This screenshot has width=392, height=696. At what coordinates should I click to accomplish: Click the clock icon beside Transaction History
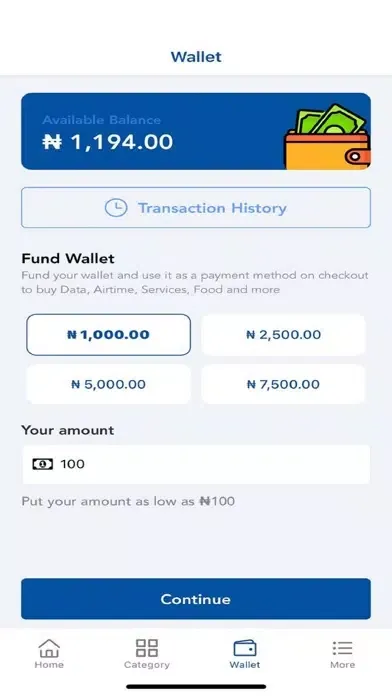pyautogui.click(x=116, y=208)
